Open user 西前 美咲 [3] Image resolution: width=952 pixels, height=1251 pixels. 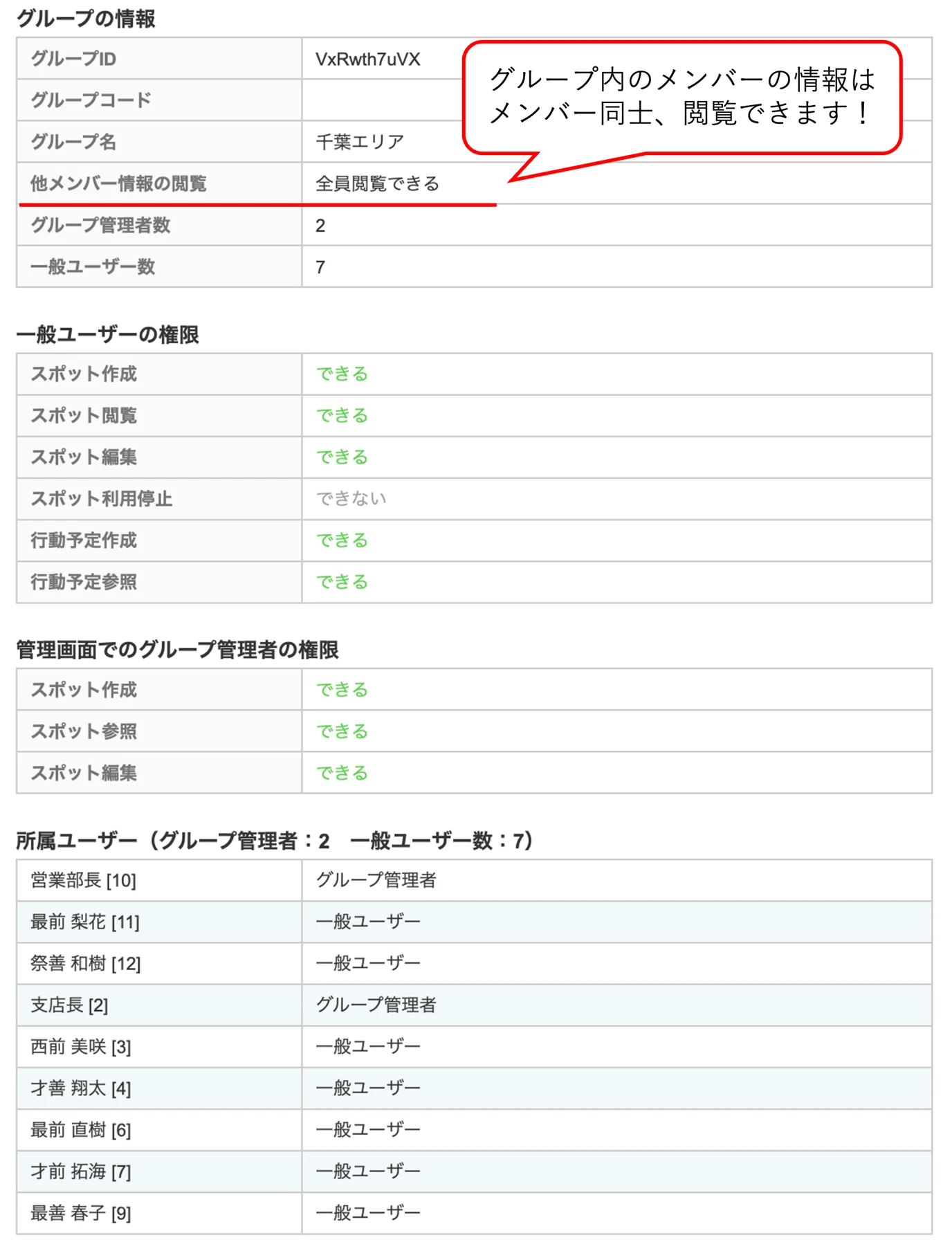(80, 1046)
